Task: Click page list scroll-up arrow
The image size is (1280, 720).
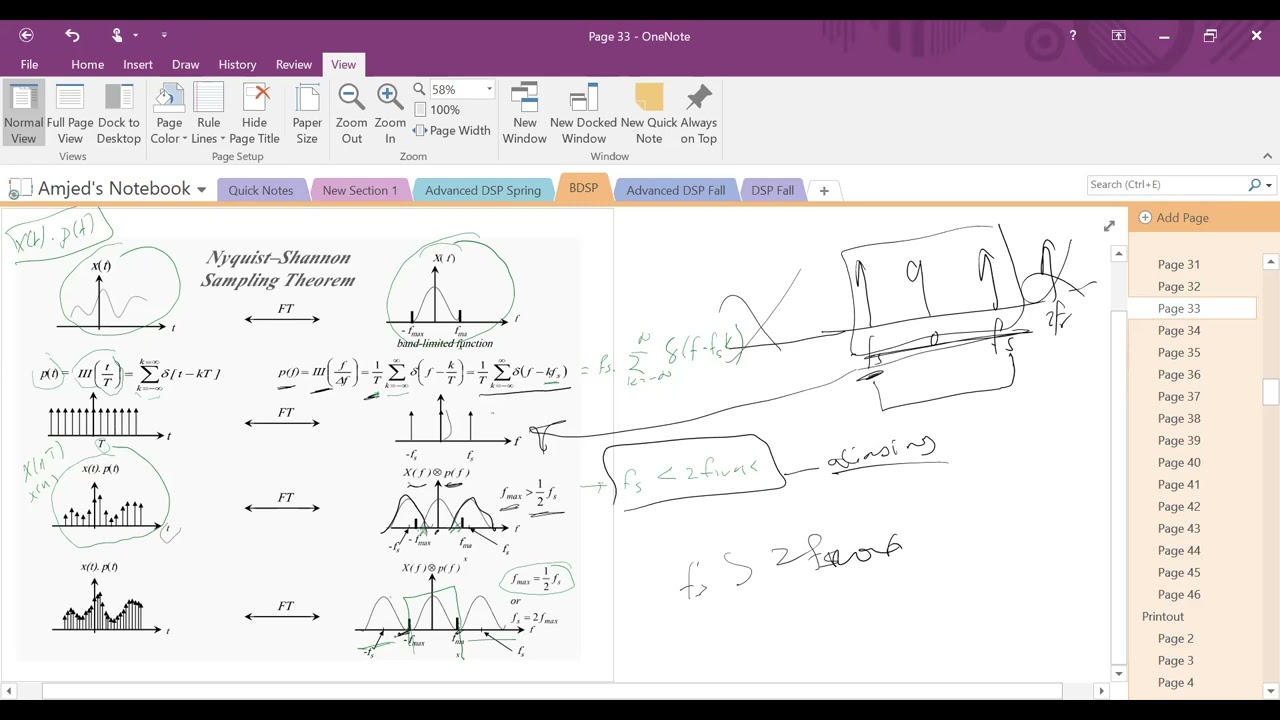Action: [x=1271, y=262]
